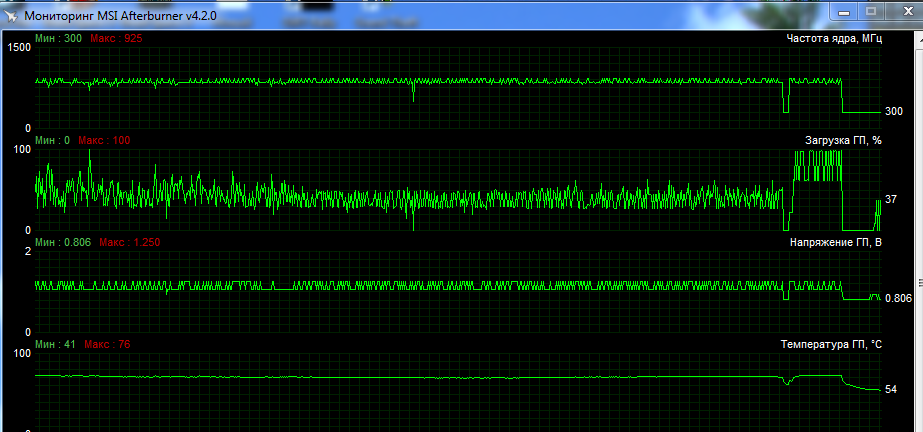Click the 100 axis label on the GPU usage graph
Viewport: 923px width, 432px height.
point(22,149)
